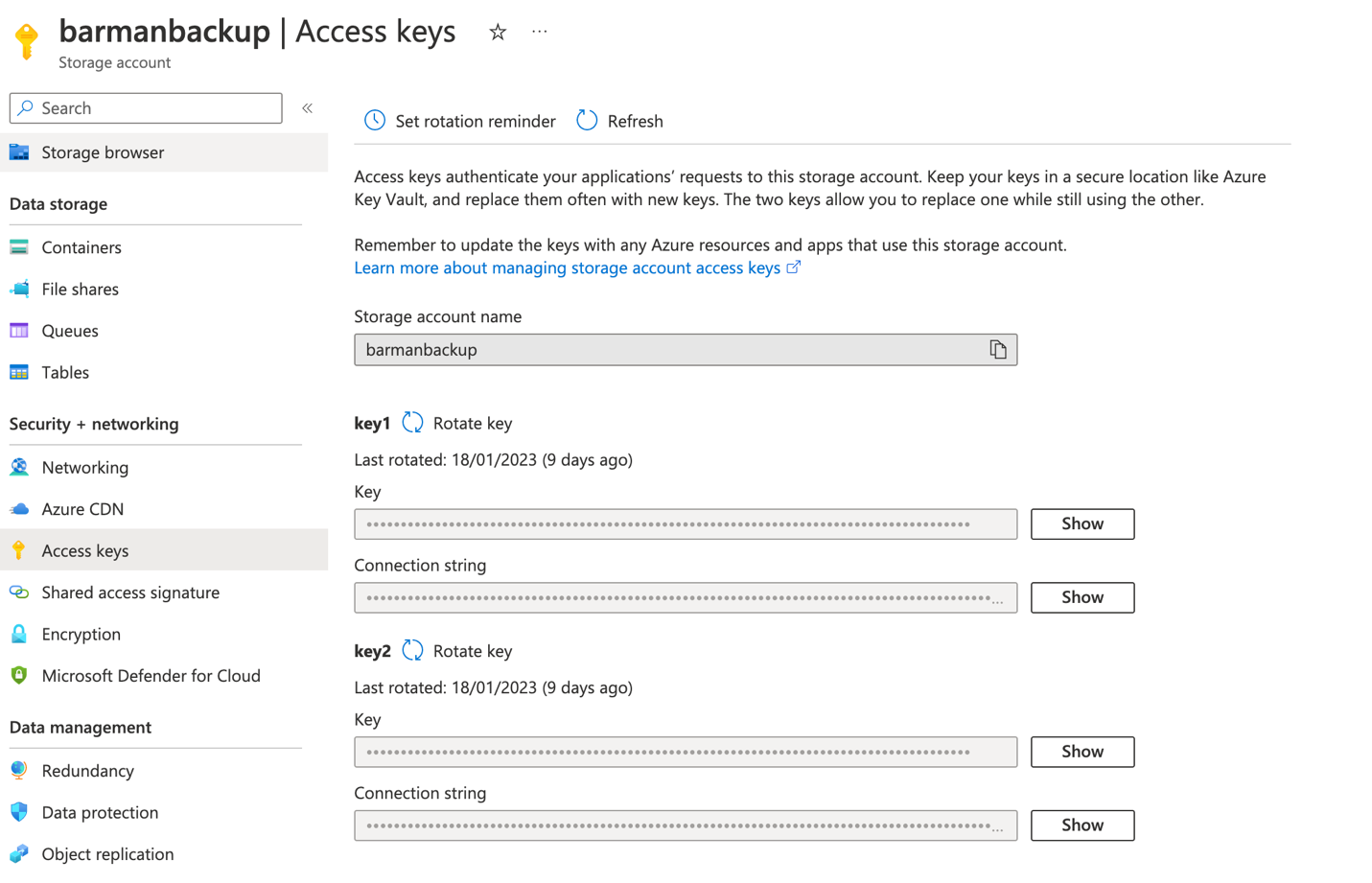Open Microsoft Defender for Cloud shield icon
This screenshot has height=883, width=1372.
19,676
